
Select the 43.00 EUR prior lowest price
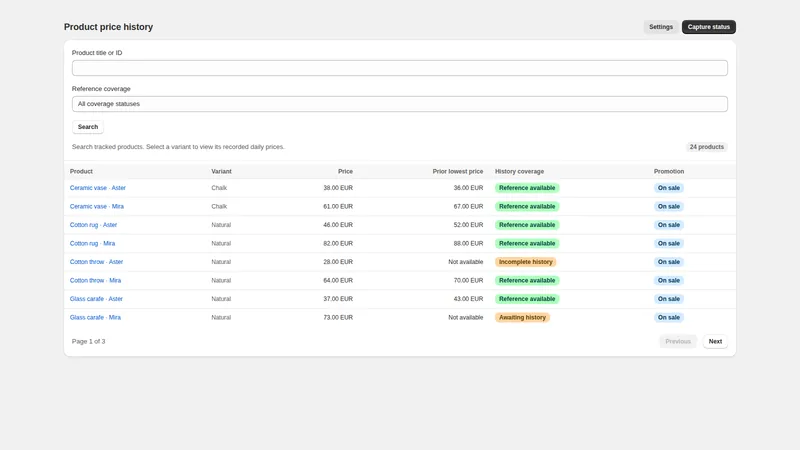click(468, 299)
